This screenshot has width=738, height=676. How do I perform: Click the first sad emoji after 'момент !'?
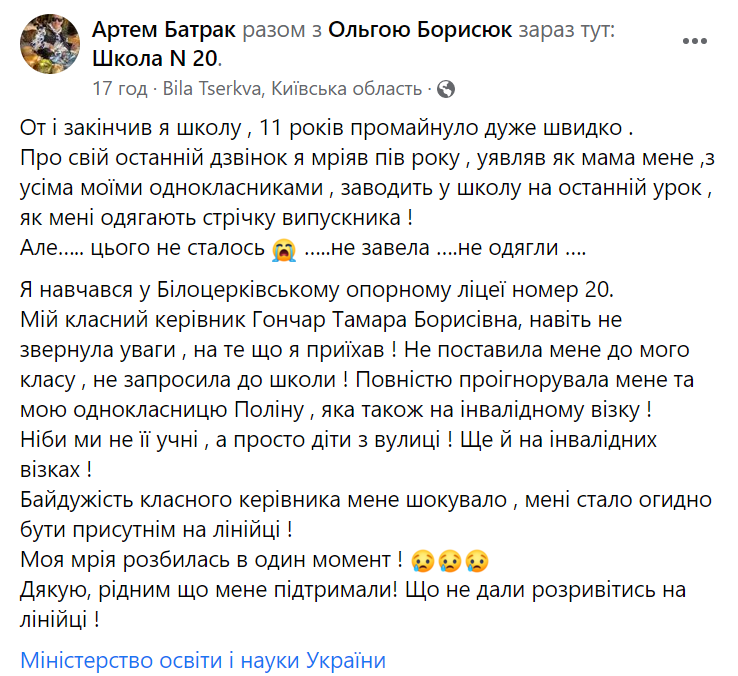click(422, 561)
